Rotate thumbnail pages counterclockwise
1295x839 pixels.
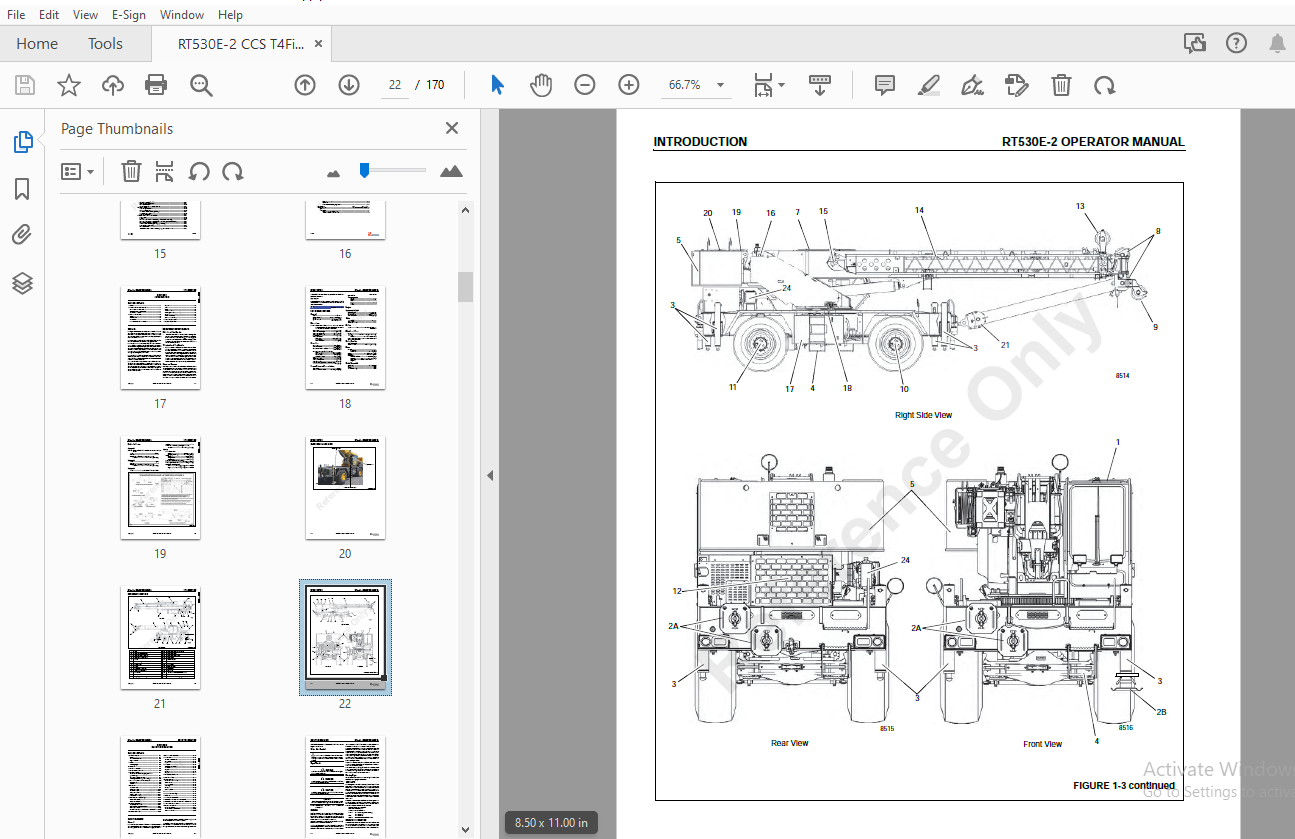199,171
